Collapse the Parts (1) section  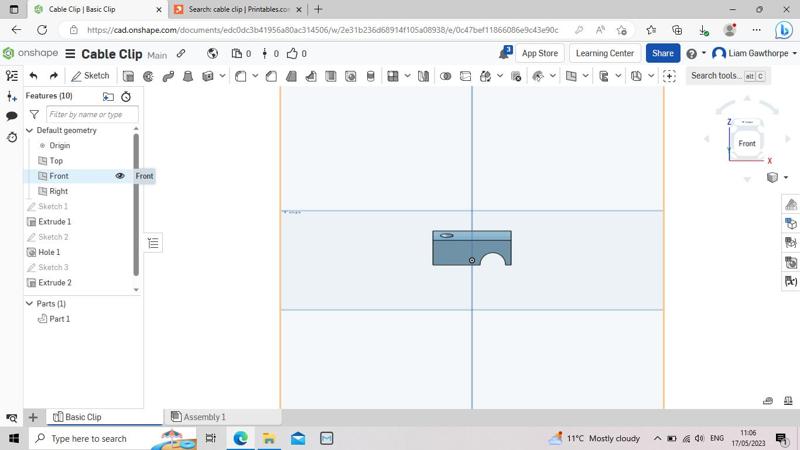click(30, 303)
